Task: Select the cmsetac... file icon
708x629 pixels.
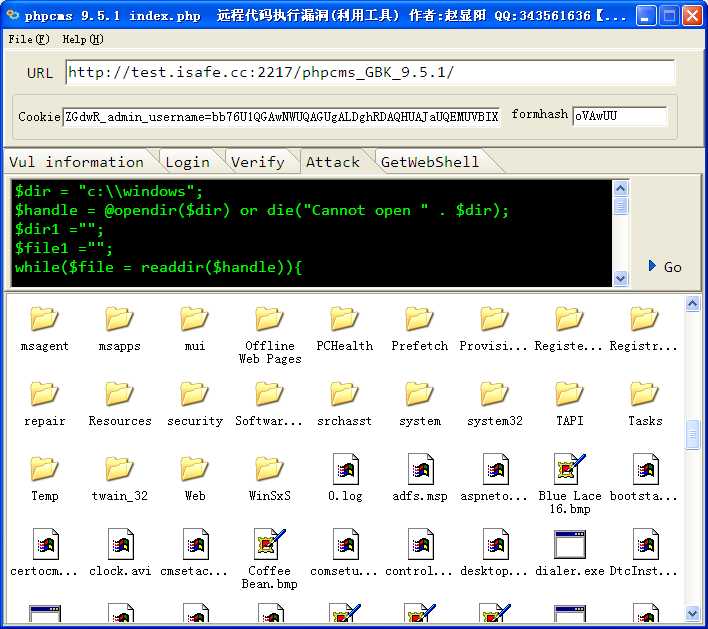Action: tap(196, 544)
